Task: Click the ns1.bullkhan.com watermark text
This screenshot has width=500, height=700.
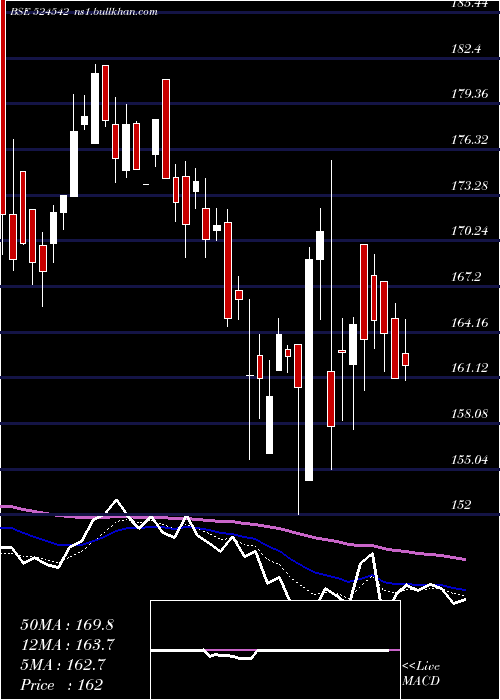Action: tap(115, 12)
